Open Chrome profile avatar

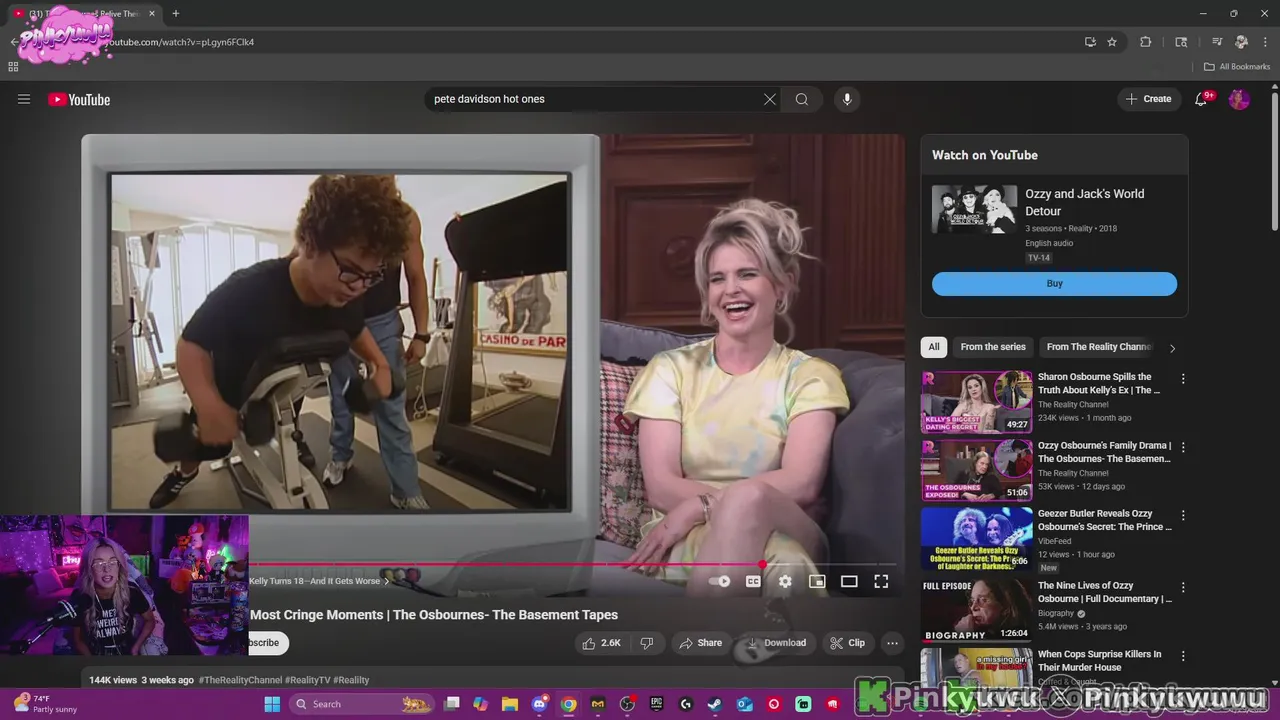coord(1241,42)
